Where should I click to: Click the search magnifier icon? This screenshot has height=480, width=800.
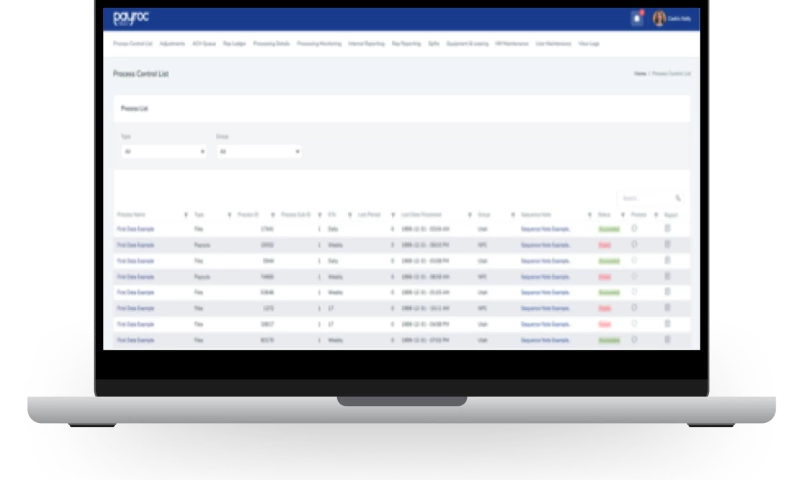678,198
